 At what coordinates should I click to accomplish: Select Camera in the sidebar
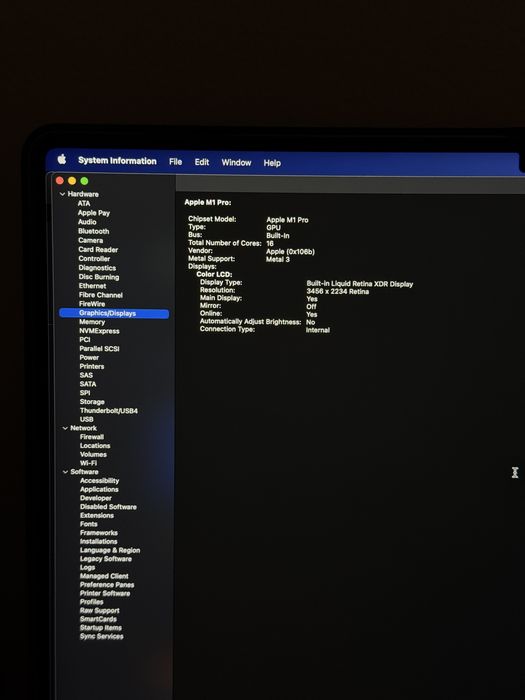91,240
